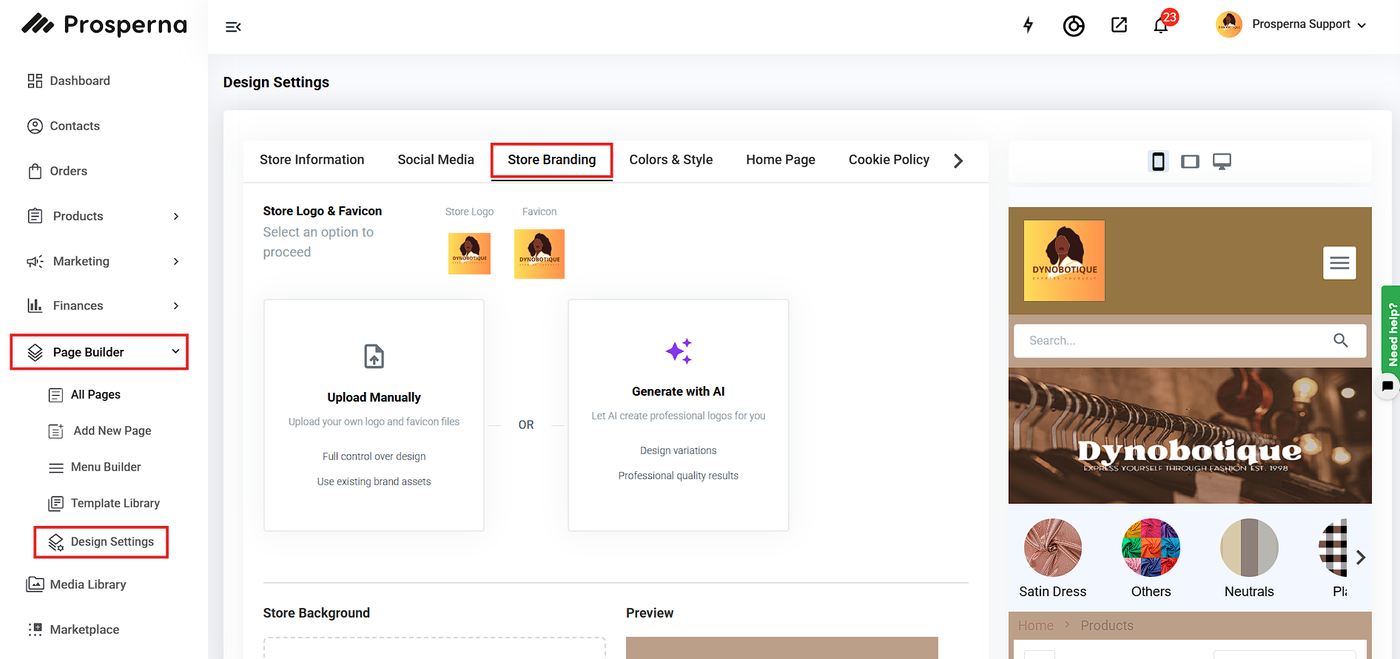Switch to tablet preview device icon
This screenshot has height=659, width=1400.
pos(1189,161)
